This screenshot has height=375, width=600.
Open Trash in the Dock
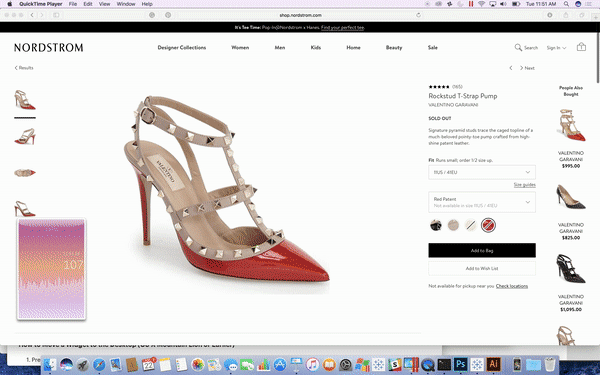[550, 364]
